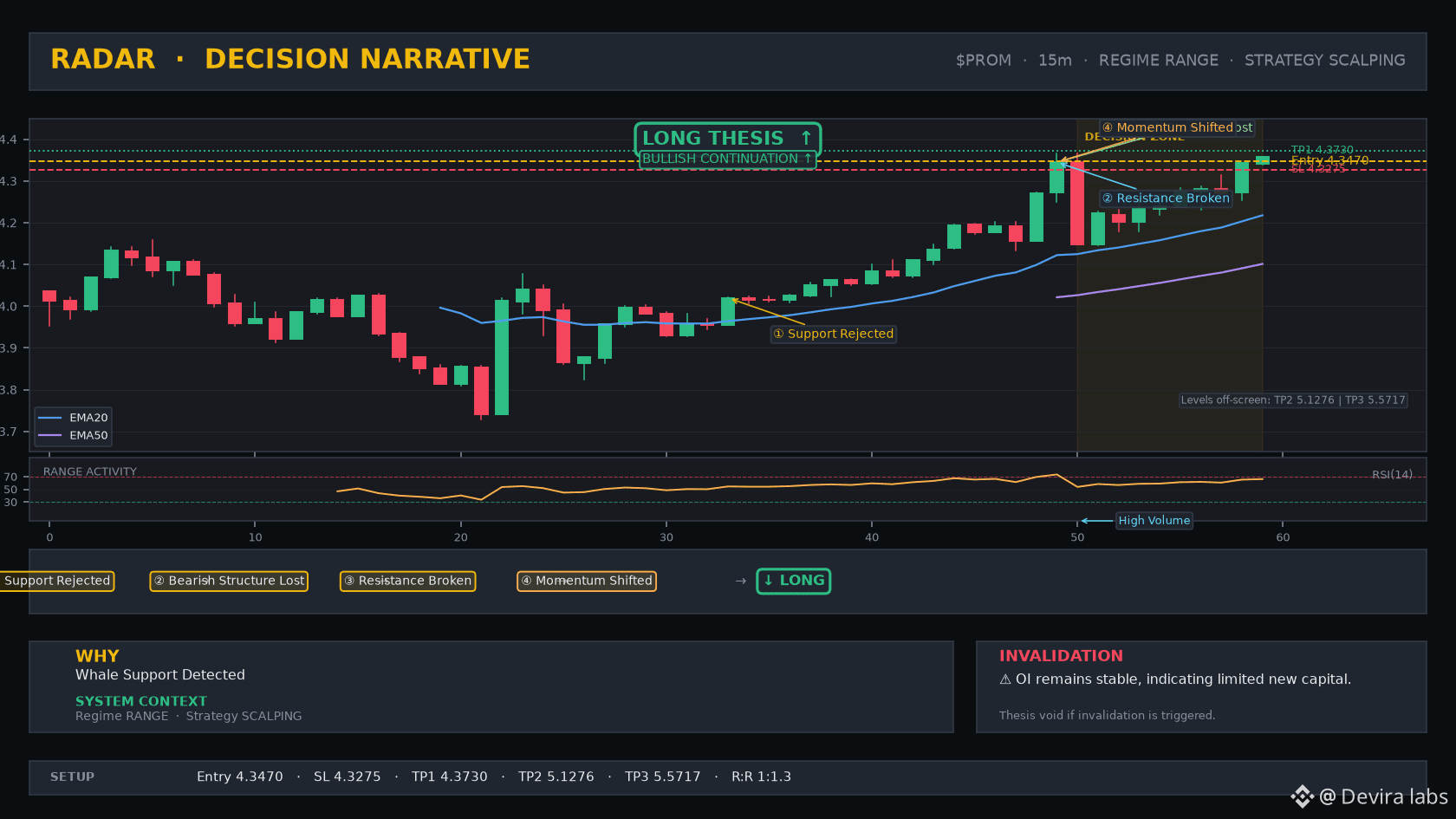Click the Regime RANGE · Strategy SCALPING line

pos(189,716)
